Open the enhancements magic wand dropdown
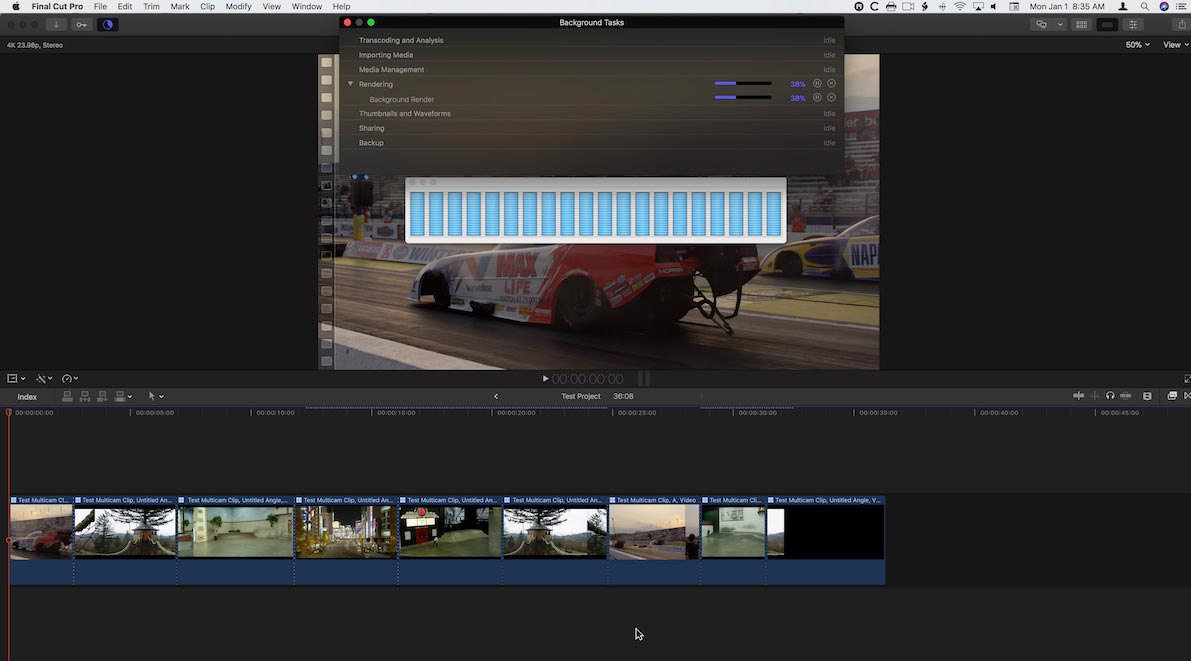The width and height of the screenshot is (1191, 661). 44,378
